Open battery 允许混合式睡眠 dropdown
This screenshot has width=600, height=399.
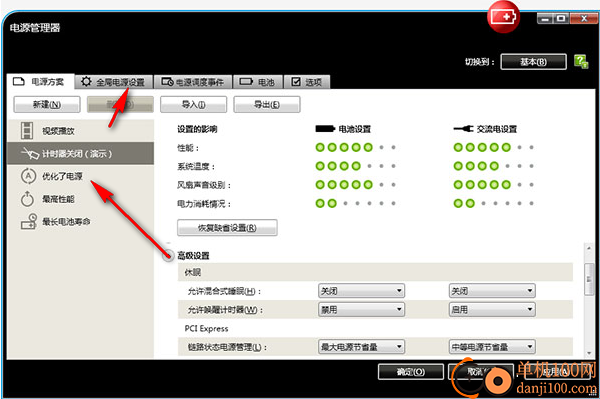(361, 291)
